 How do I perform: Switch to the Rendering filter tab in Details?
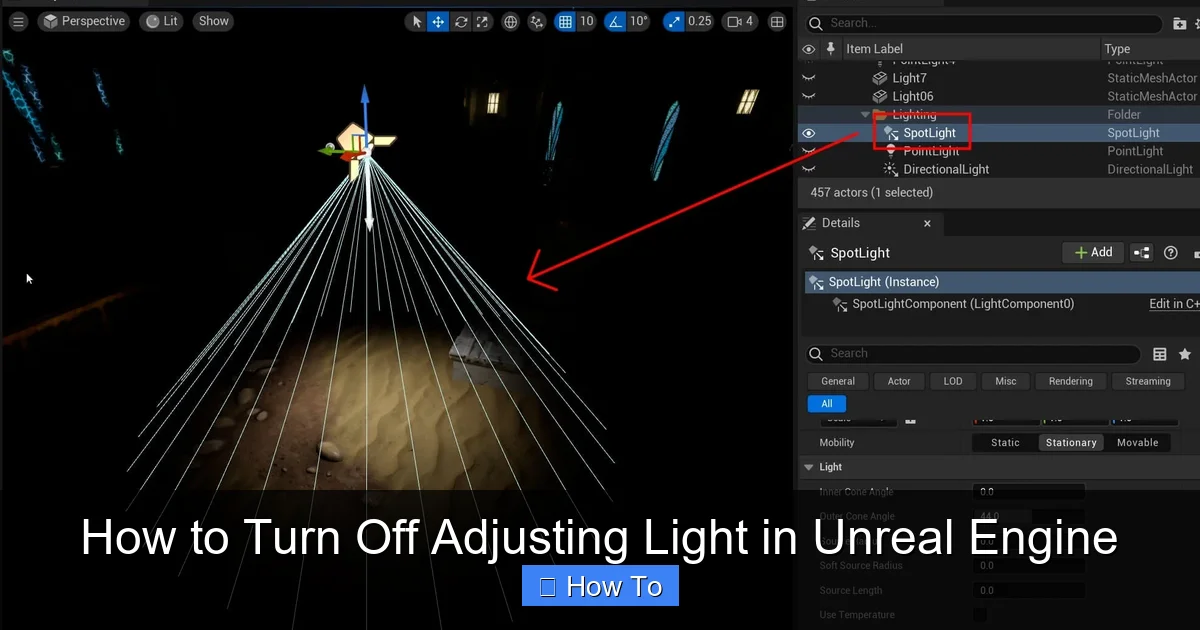(x=1070, y=381)
